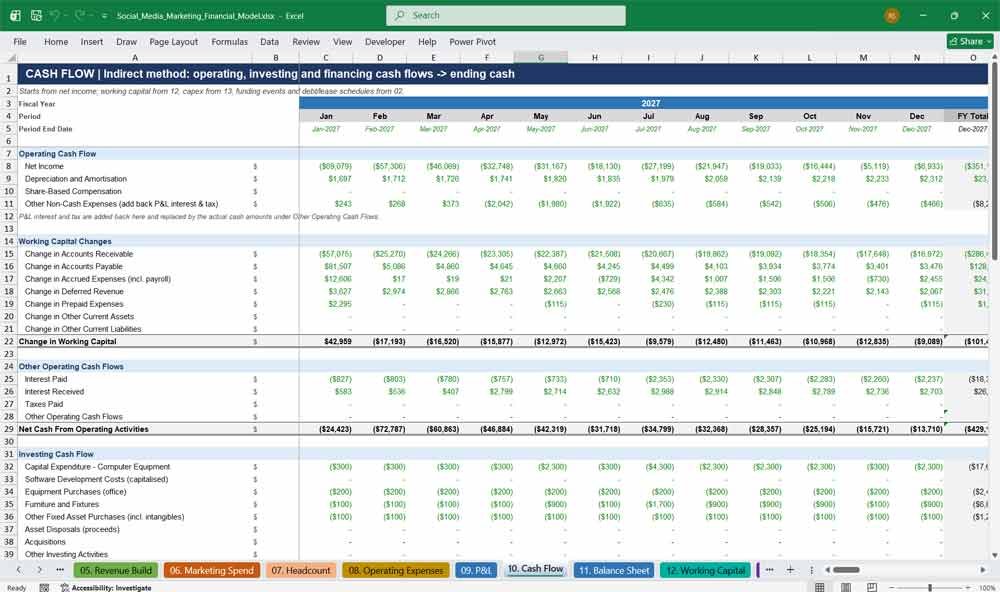Click the Investing Cash Flow section label
This screenshot has width=1000, height=592.
[56, 454]
